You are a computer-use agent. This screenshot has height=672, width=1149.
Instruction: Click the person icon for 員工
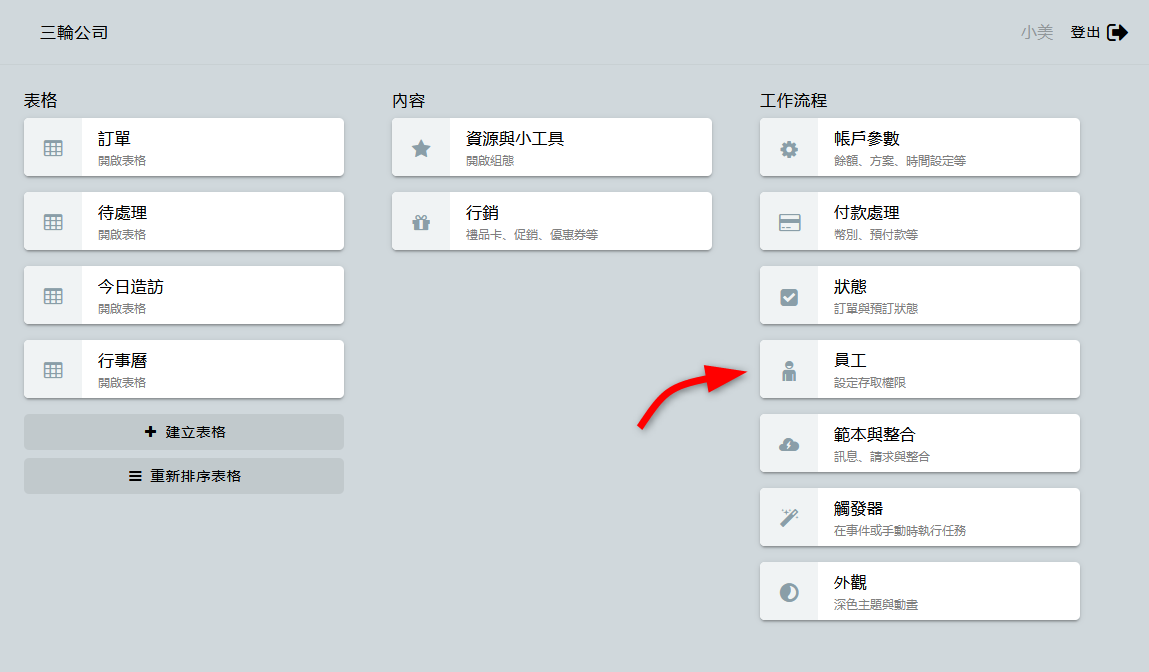click(x=789, y=370)
